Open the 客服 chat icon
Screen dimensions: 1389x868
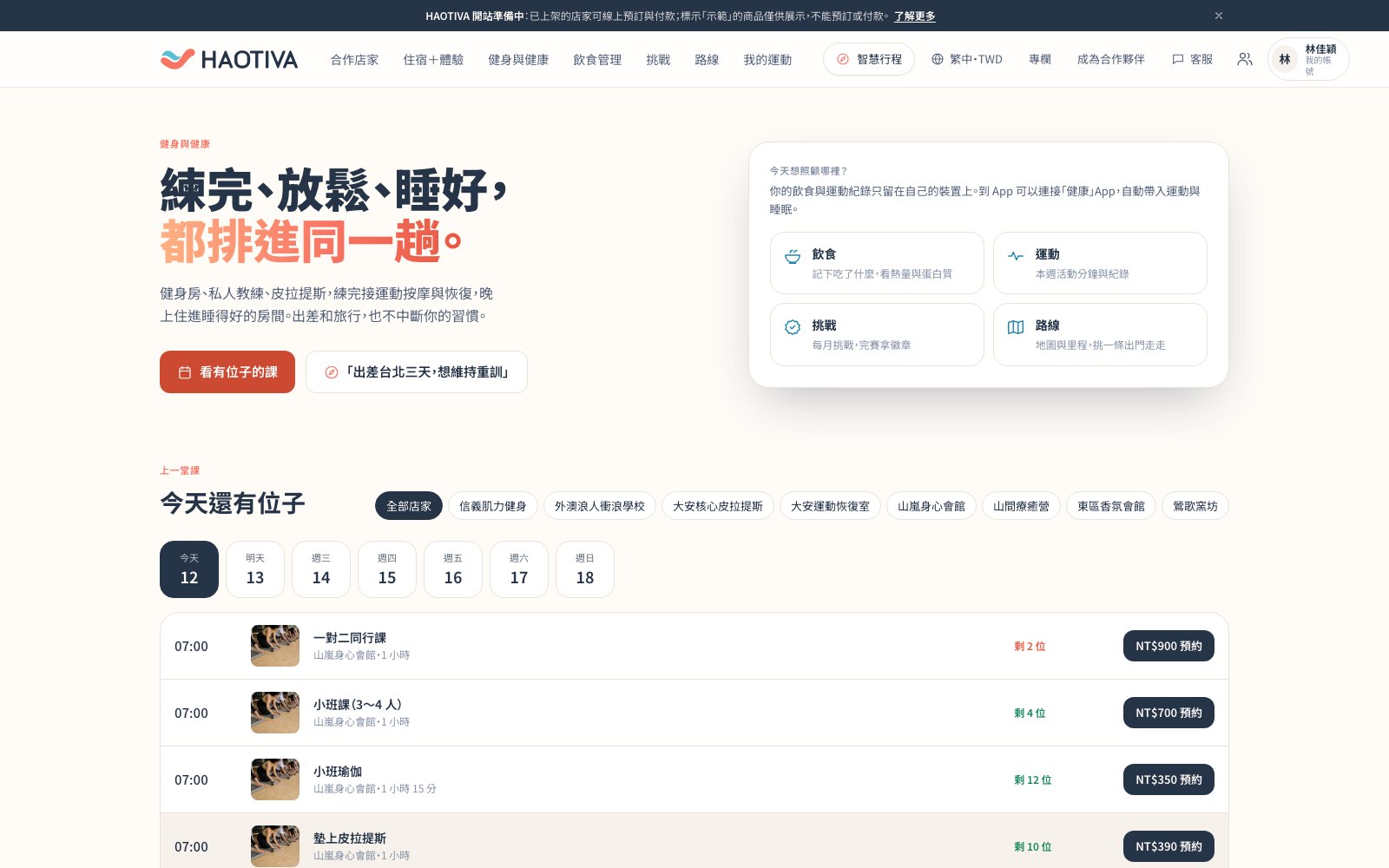tap(1192, 59)
